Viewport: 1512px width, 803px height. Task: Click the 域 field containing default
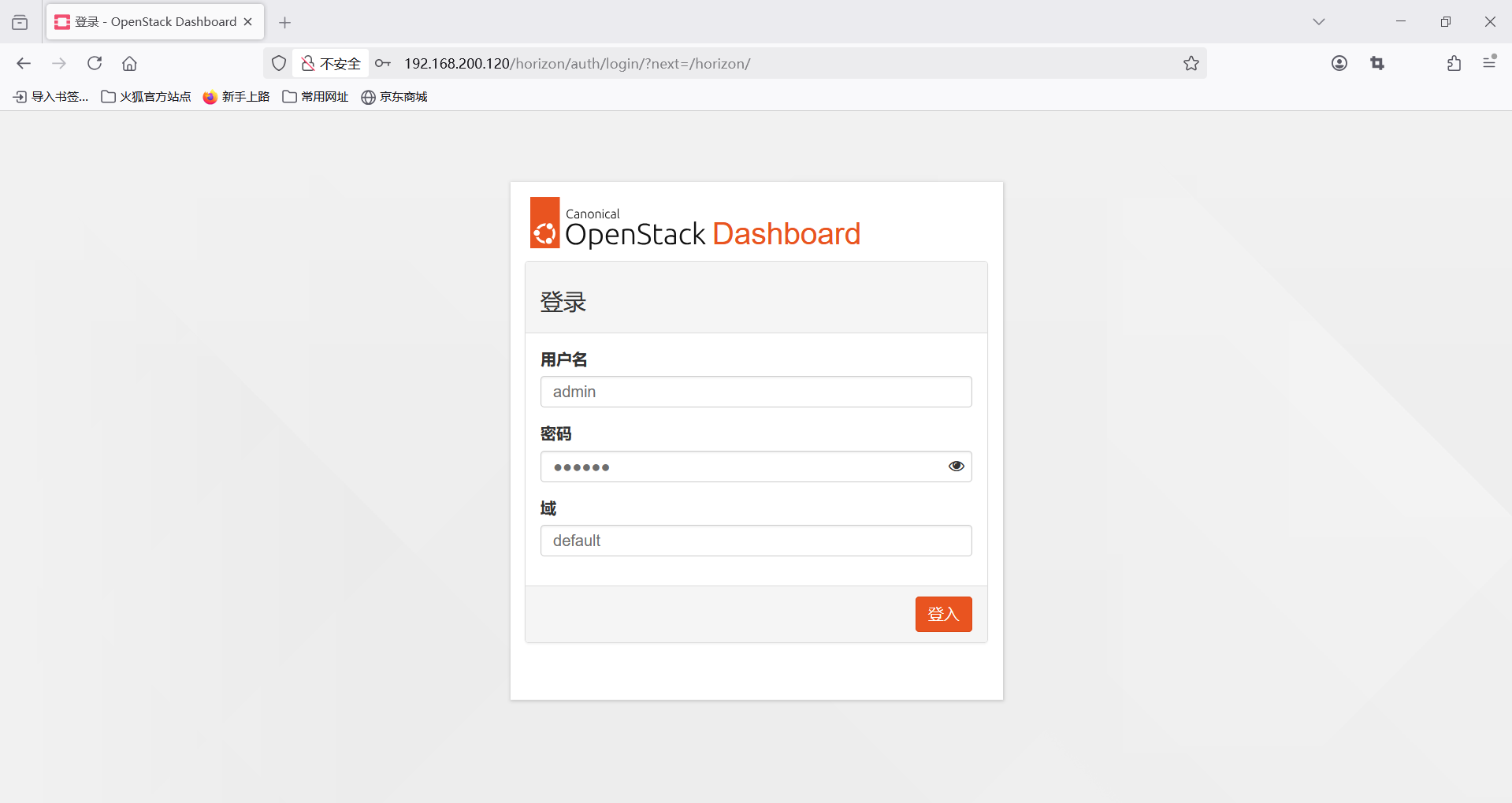point(756,541)
